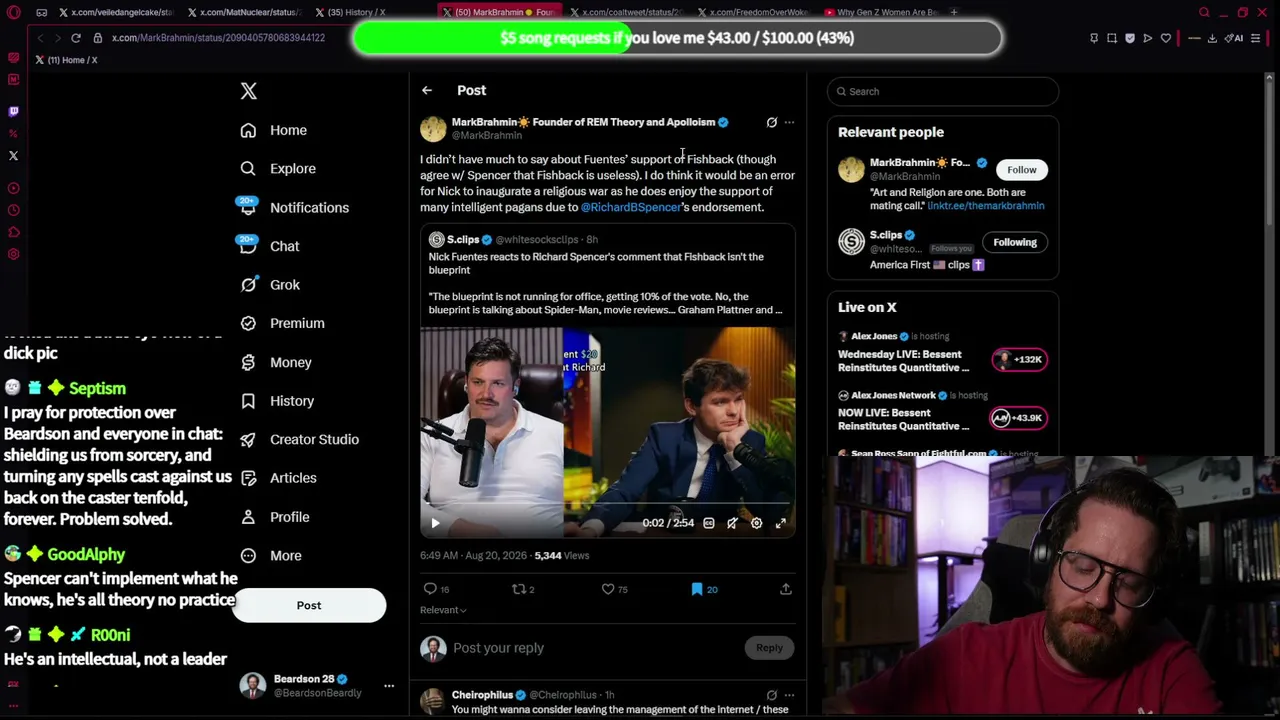Screen dimensions: 1280x720
Task: Launch Grok from the sidebar icon
Action: pos(248,285)
